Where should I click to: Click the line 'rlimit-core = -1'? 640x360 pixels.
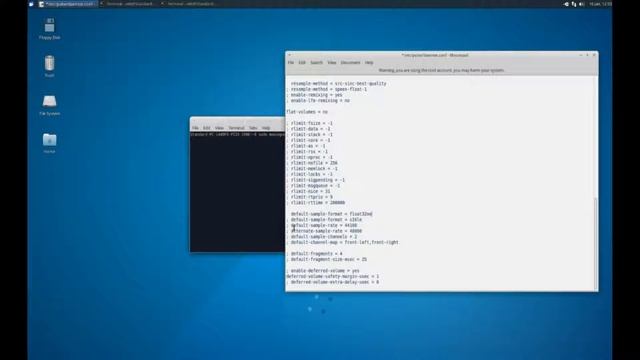coord(308,140)
